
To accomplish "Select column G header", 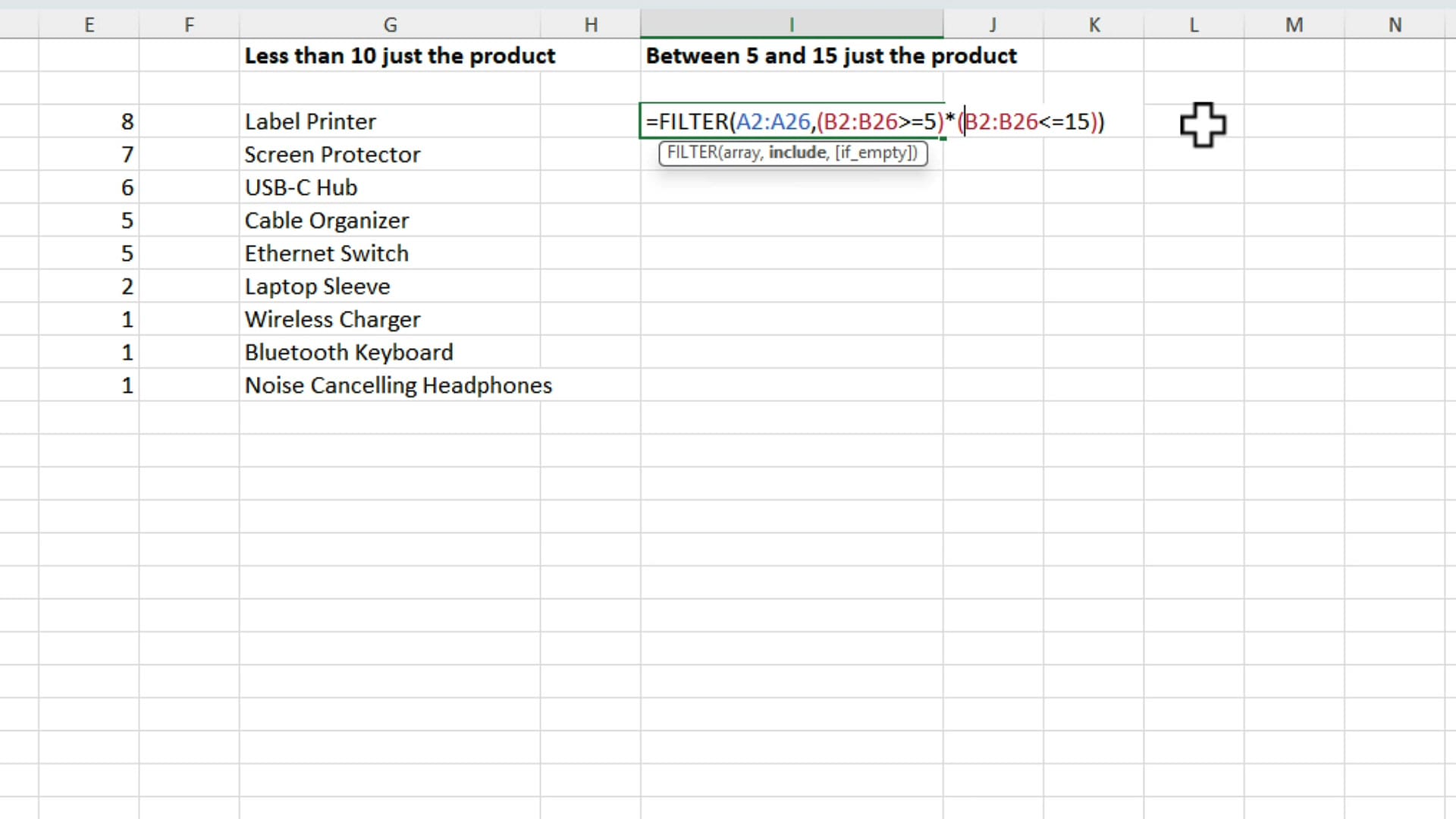I will [x=390, y=24].
